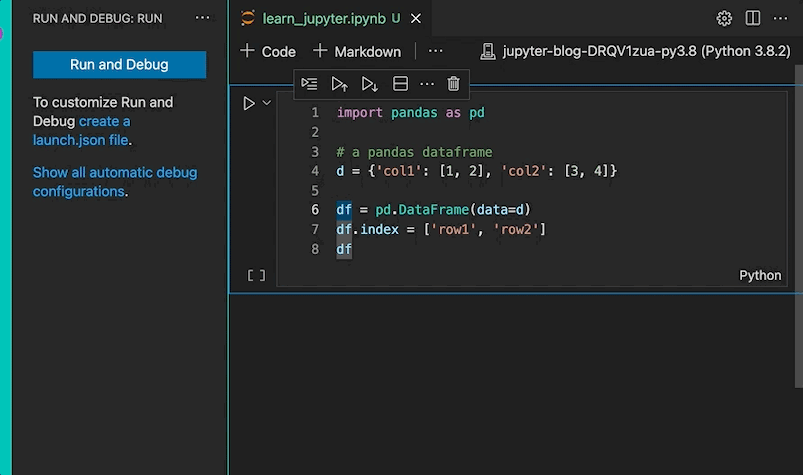Click the '# a pandas dataframe' comment line
The image size is (803, 475).
414,152
